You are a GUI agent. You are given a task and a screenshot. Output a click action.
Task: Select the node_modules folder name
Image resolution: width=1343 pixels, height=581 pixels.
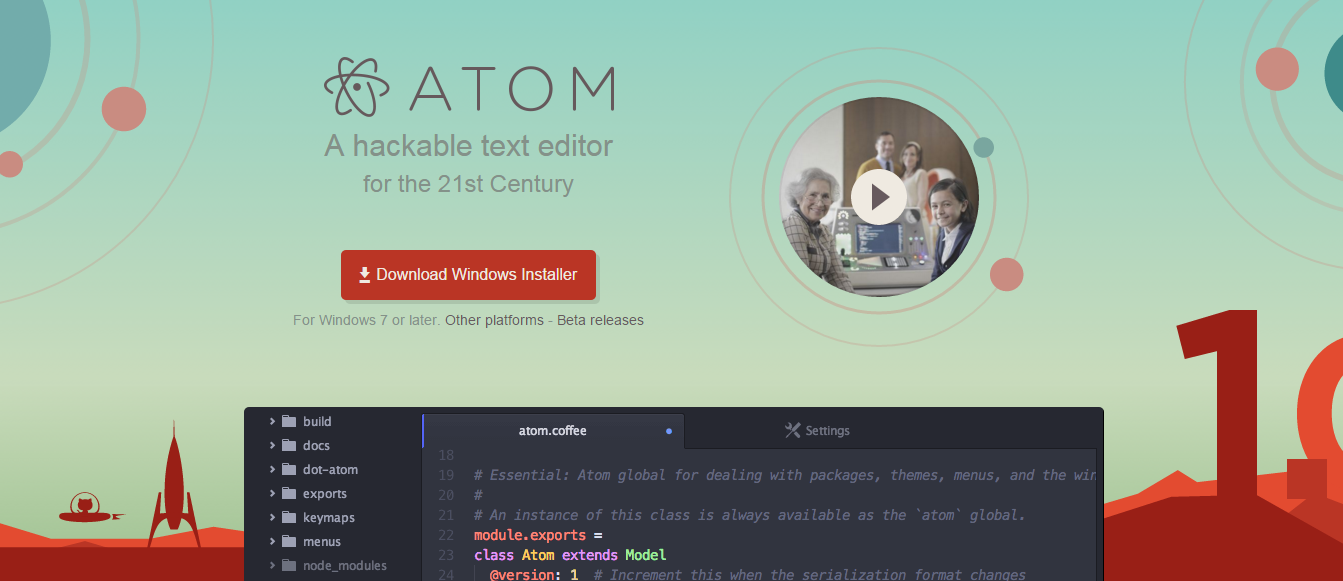coord(345,565)
